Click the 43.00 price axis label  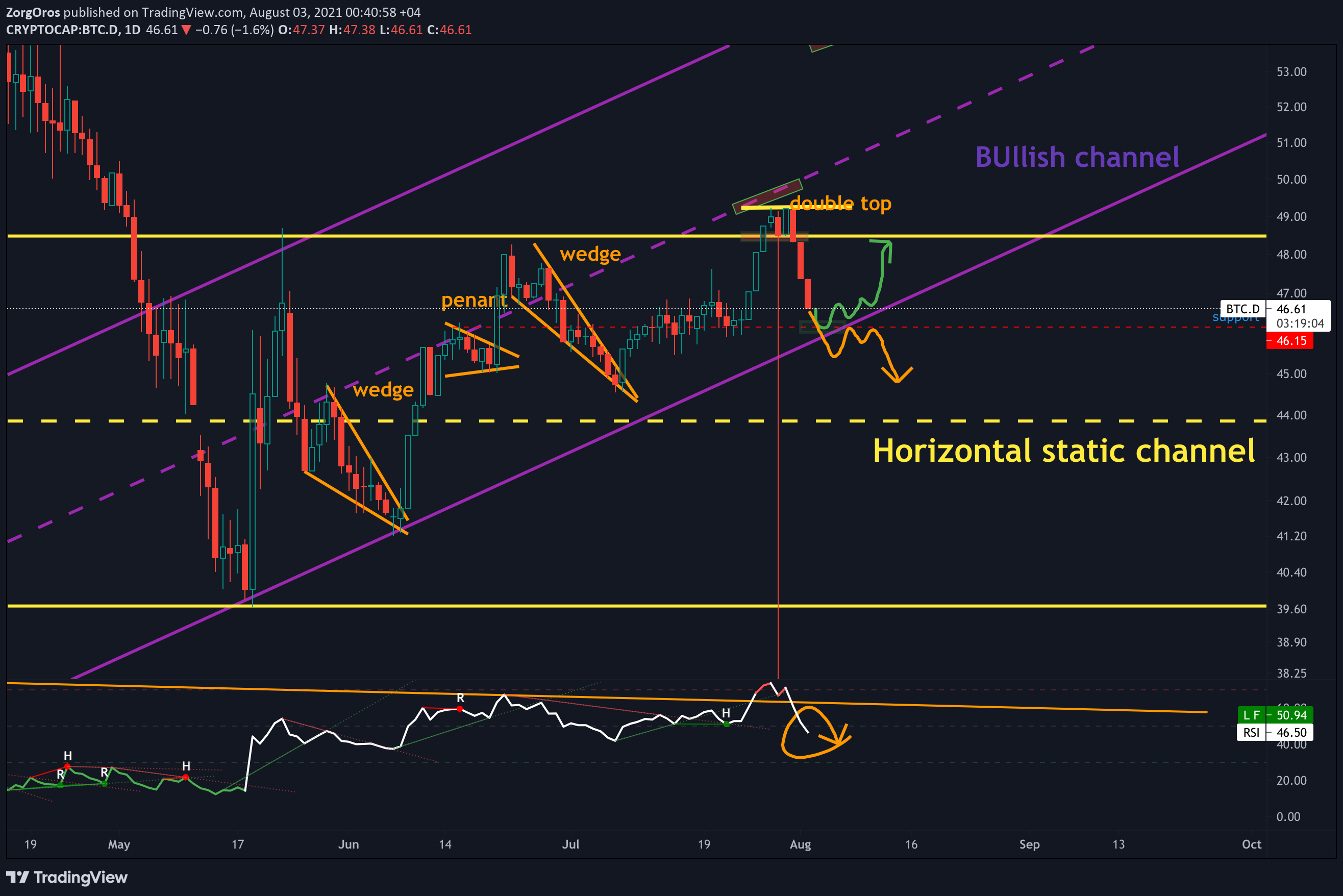1291,458
